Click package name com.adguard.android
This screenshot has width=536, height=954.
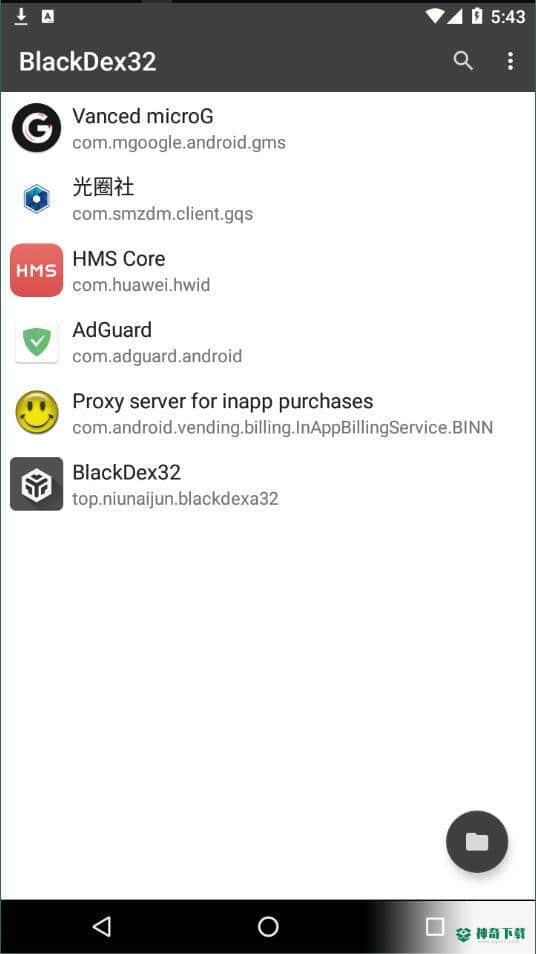[157, 356]
